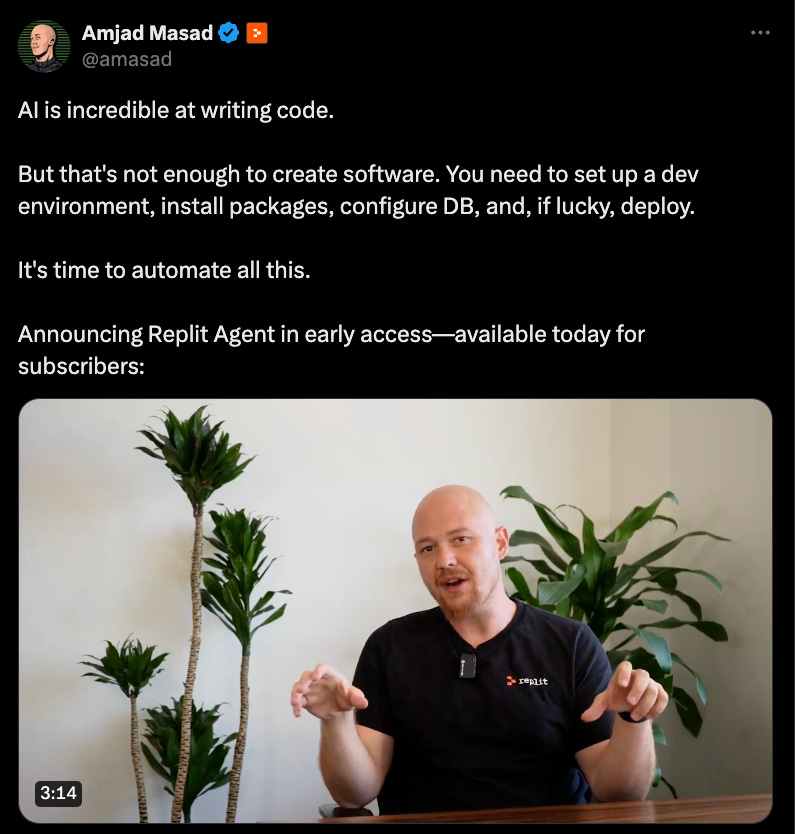The width and height of the screenshot is (795, 834).
Task: Open the @amasad handle link
Action: pyautogui.click(x=127, y=59)
